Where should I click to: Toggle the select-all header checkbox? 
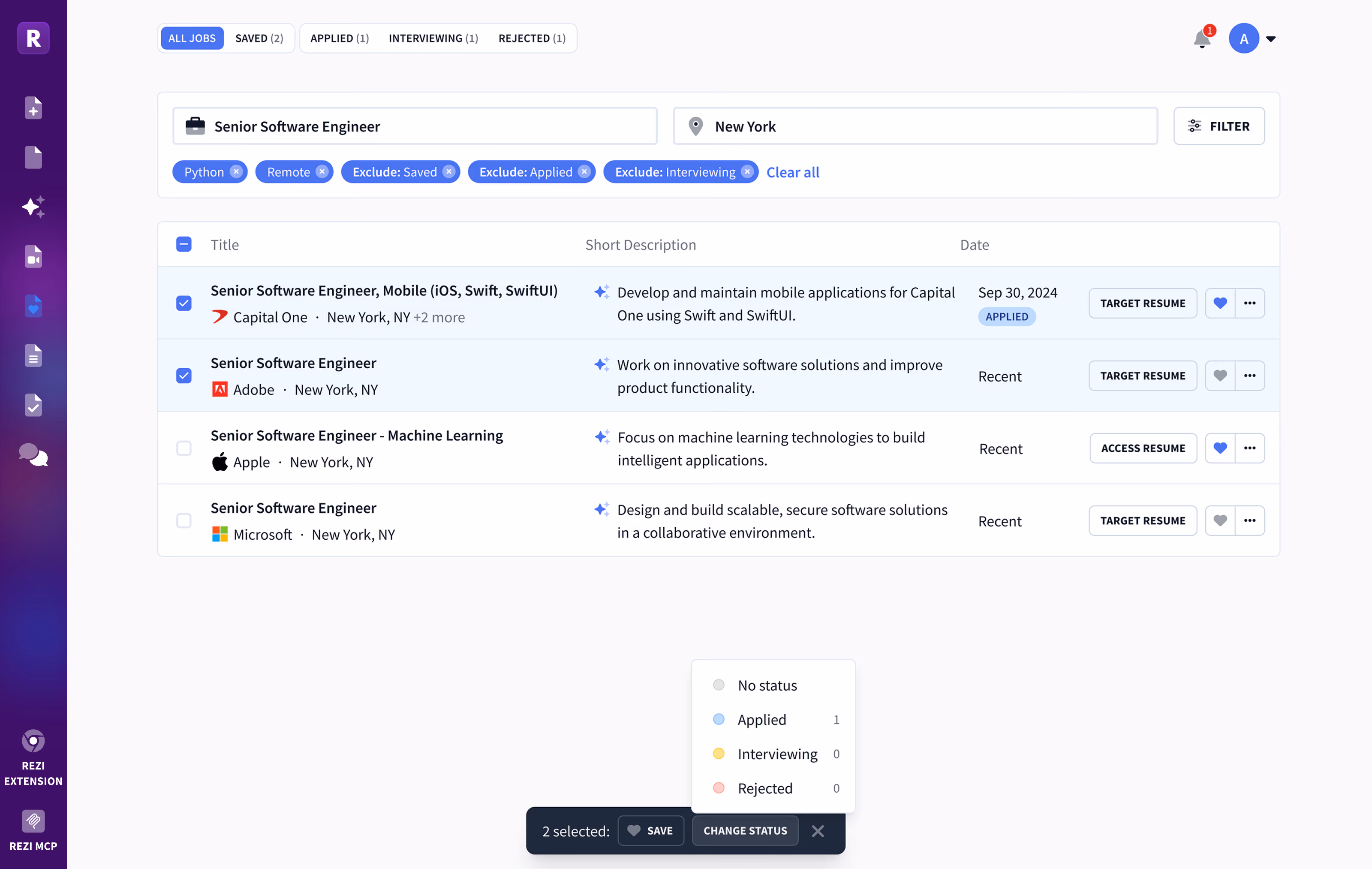pos(184,244)
